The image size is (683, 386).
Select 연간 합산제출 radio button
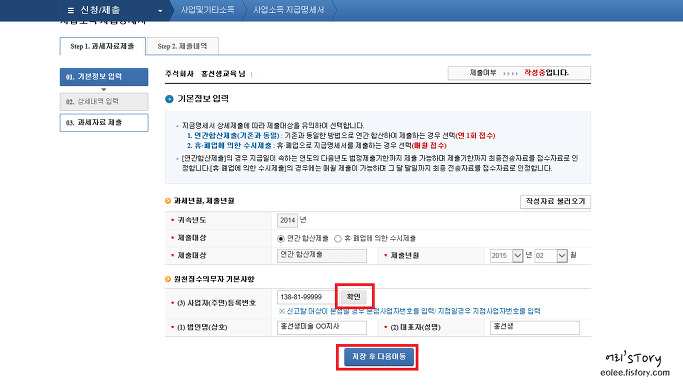click(281, 239)
